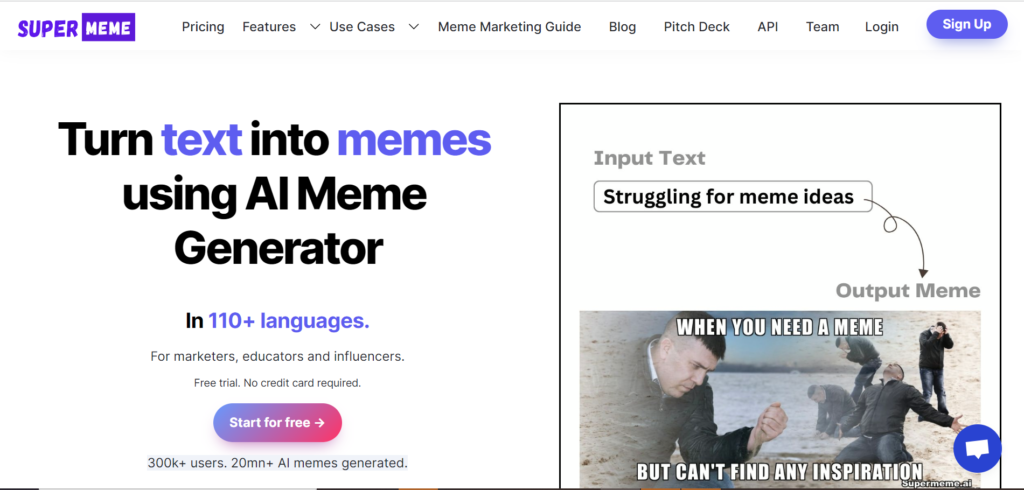This screenshot has height=490, width=1024.
Task: Click the output meme image thumbnail
Action: (x=780, y=399)
